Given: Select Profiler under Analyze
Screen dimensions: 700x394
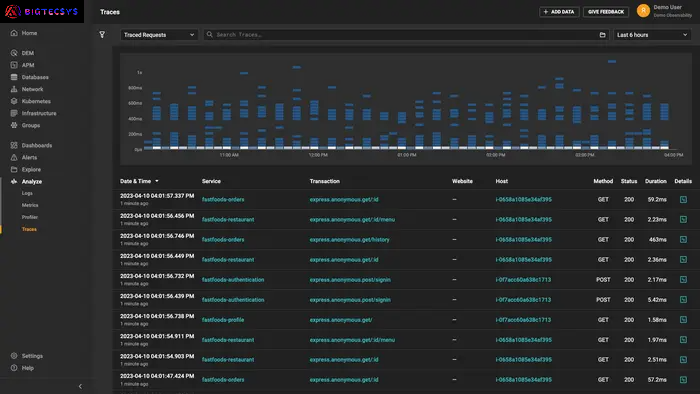Looking at the screenshot, I should [x=30, y=217].
